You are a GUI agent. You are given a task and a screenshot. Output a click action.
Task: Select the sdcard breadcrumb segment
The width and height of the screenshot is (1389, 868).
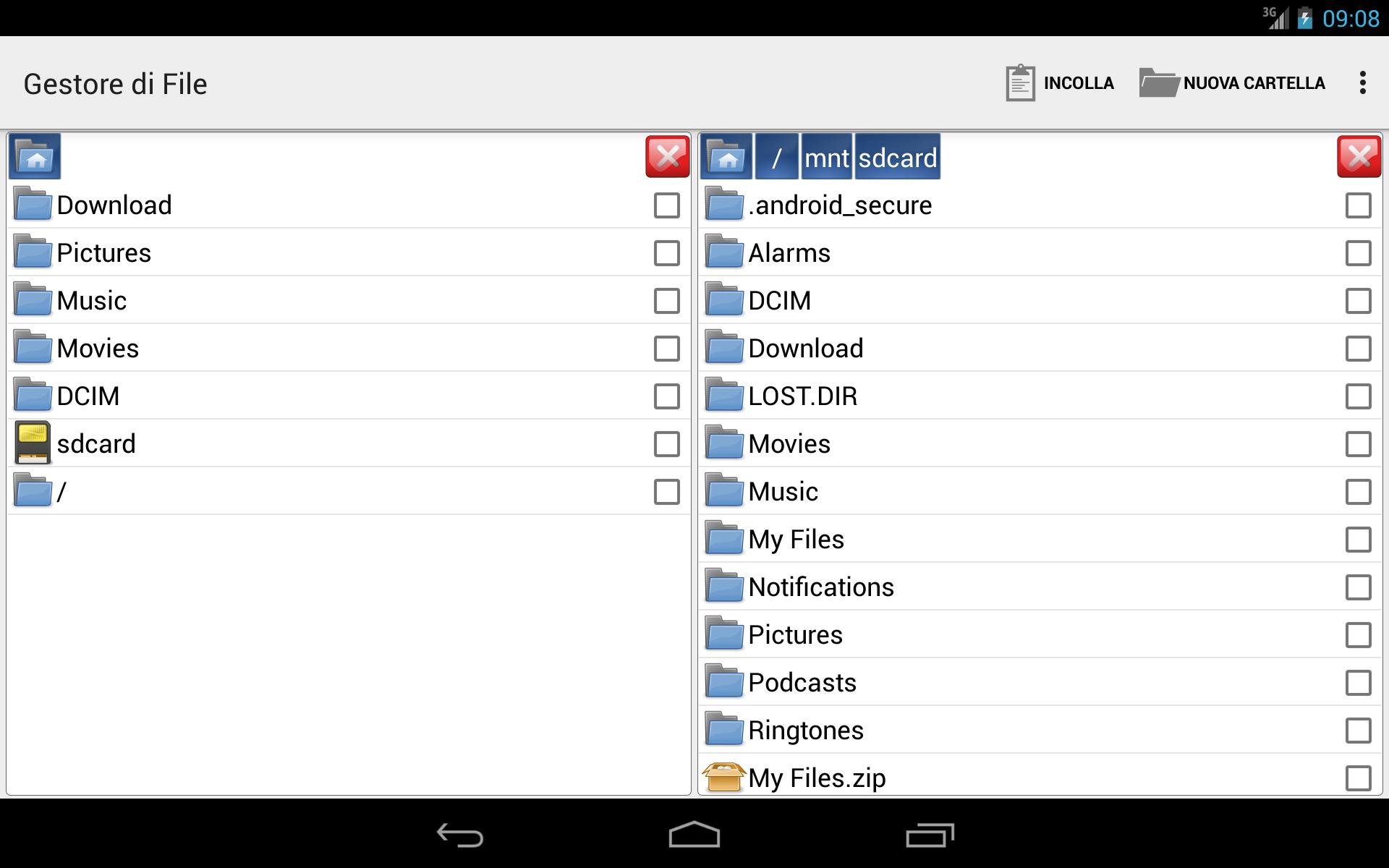898,156
